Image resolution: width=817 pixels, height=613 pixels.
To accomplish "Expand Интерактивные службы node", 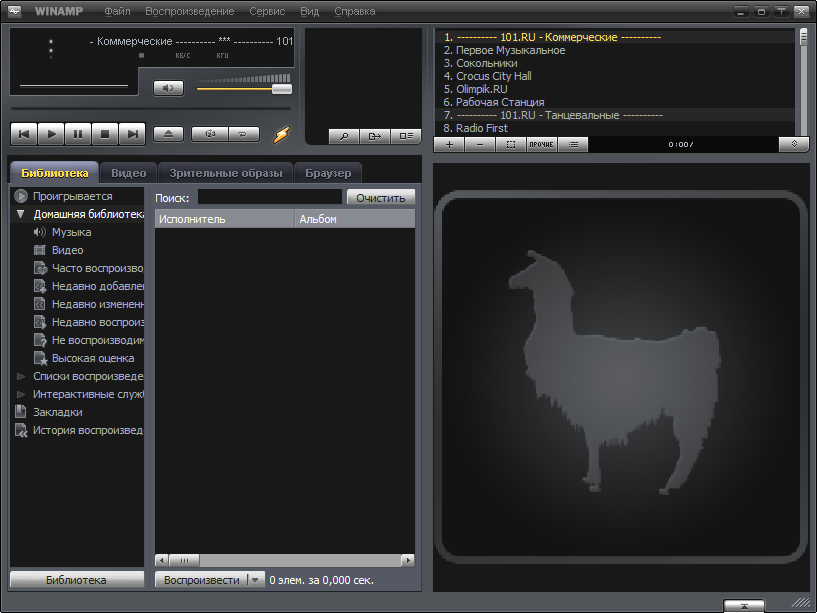I will pyautogui.click(x=21, y=394).
